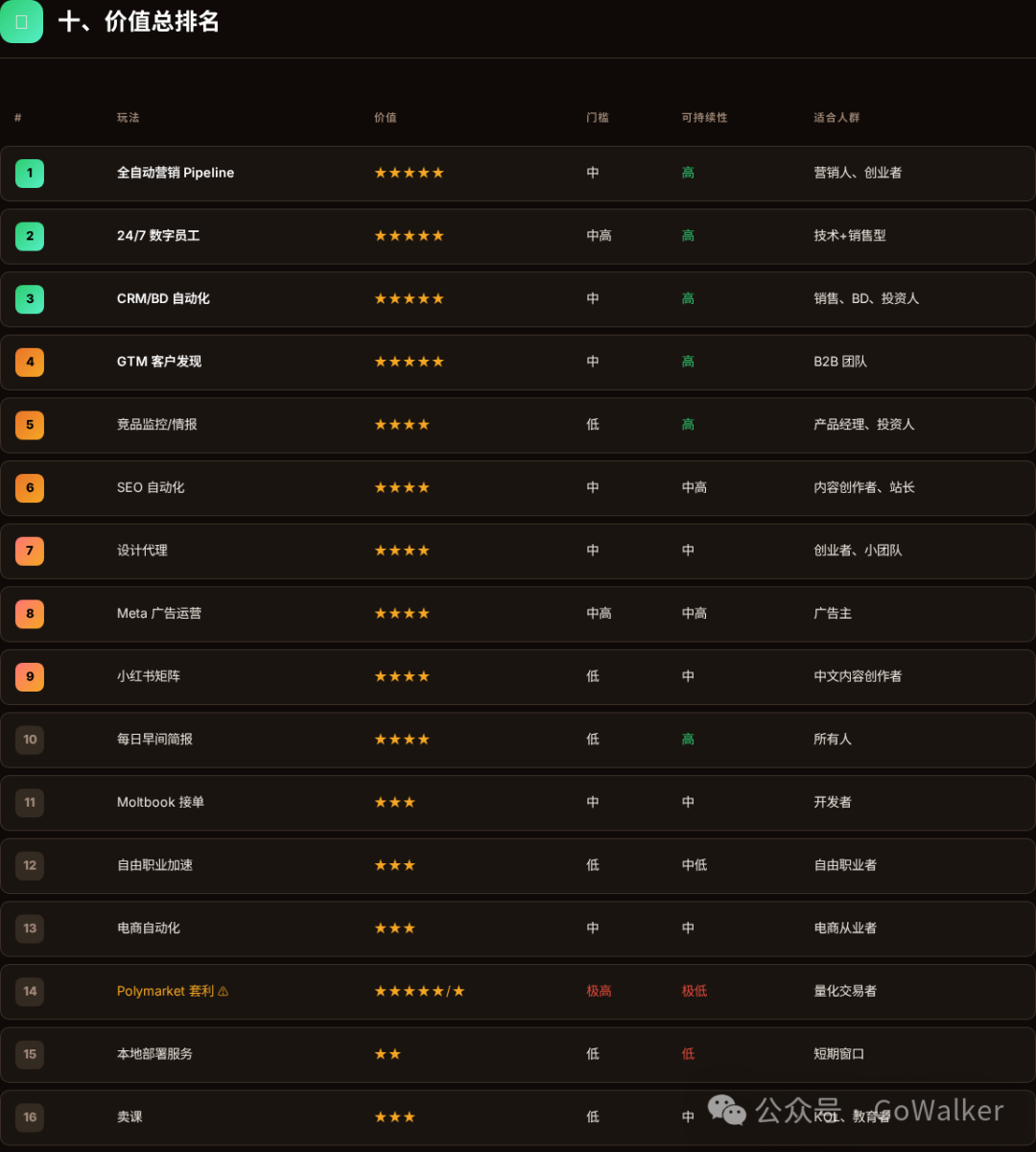Click red 极高 threshold in Polymarket row

click(x=599, y=991)
